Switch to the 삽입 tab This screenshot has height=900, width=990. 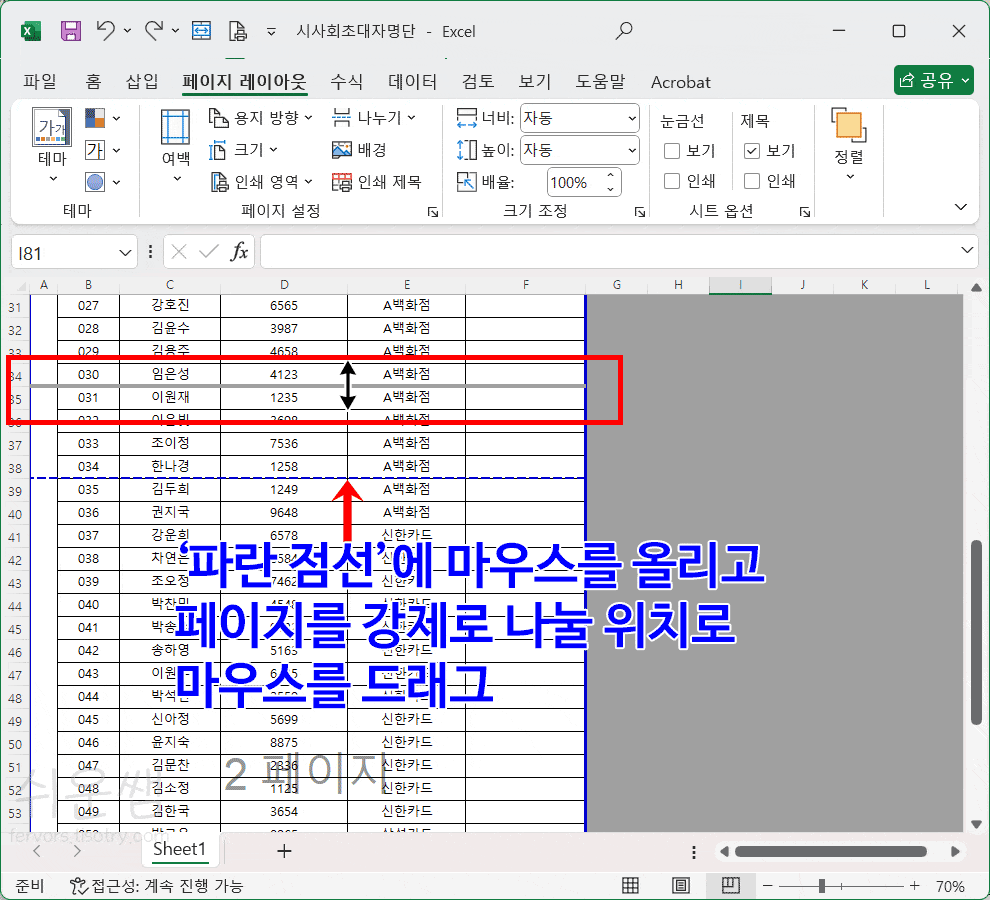(x=141, y=81)
